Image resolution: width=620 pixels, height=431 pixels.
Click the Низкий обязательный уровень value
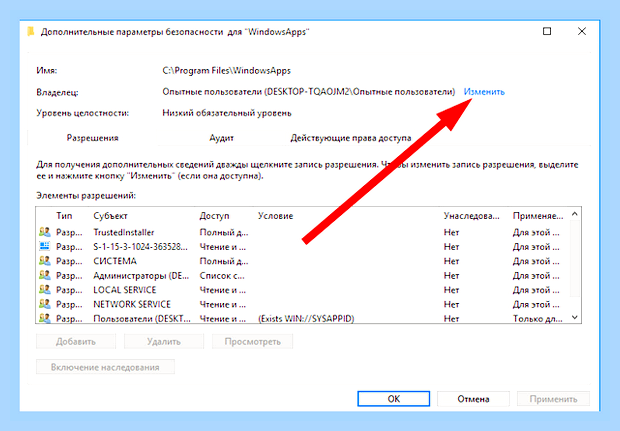click(x=227, y=113)
